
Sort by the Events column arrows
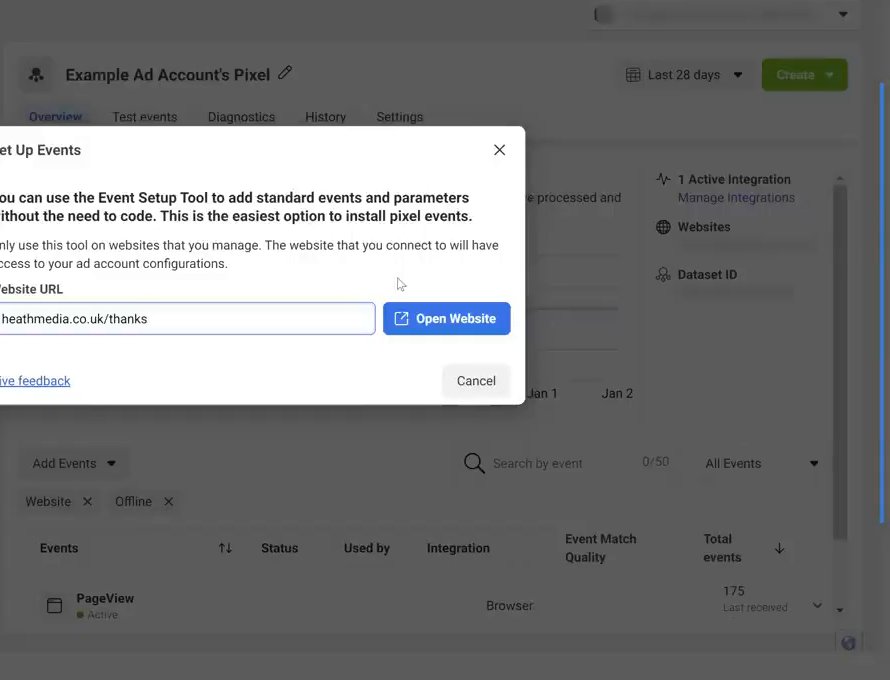point(225,548)
